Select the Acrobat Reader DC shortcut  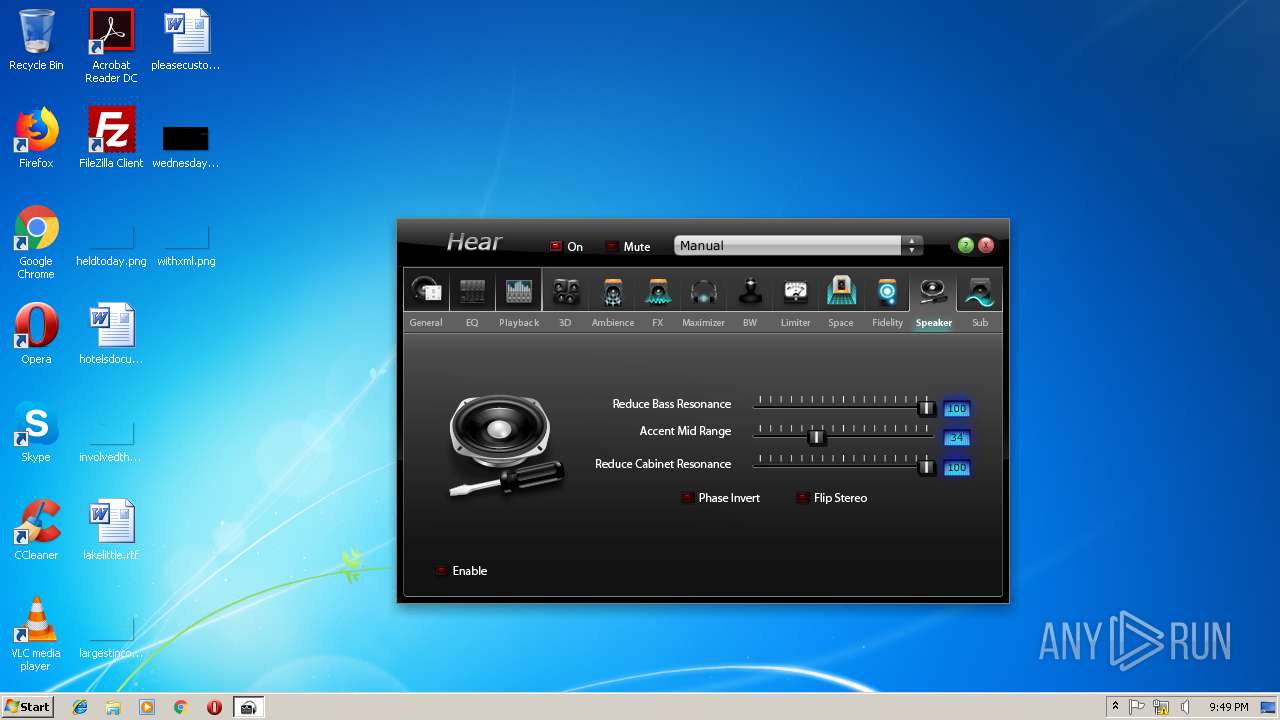point(111,46)
